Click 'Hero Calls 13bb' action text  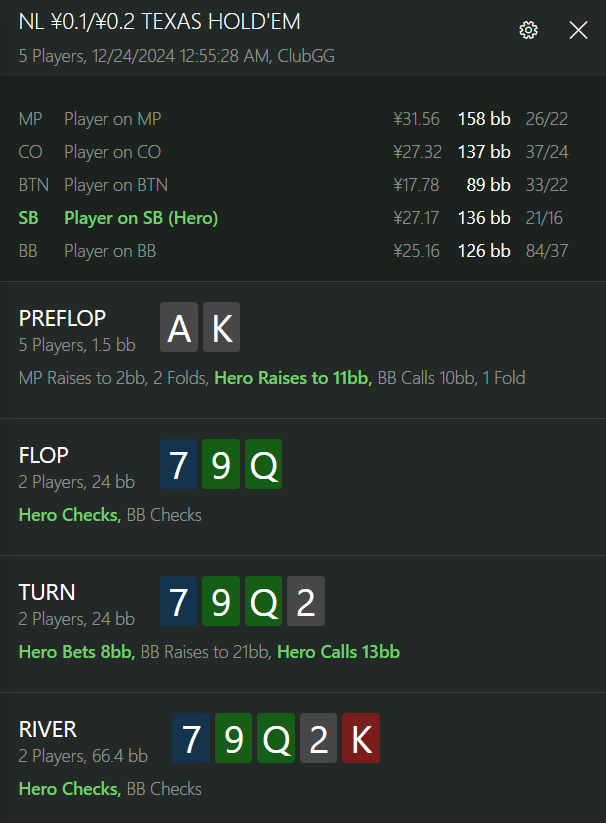point(338,652)
